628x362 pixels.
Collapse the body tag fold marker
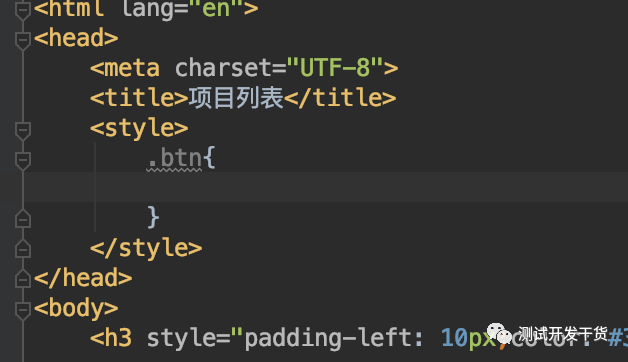[x=23, y=310]
